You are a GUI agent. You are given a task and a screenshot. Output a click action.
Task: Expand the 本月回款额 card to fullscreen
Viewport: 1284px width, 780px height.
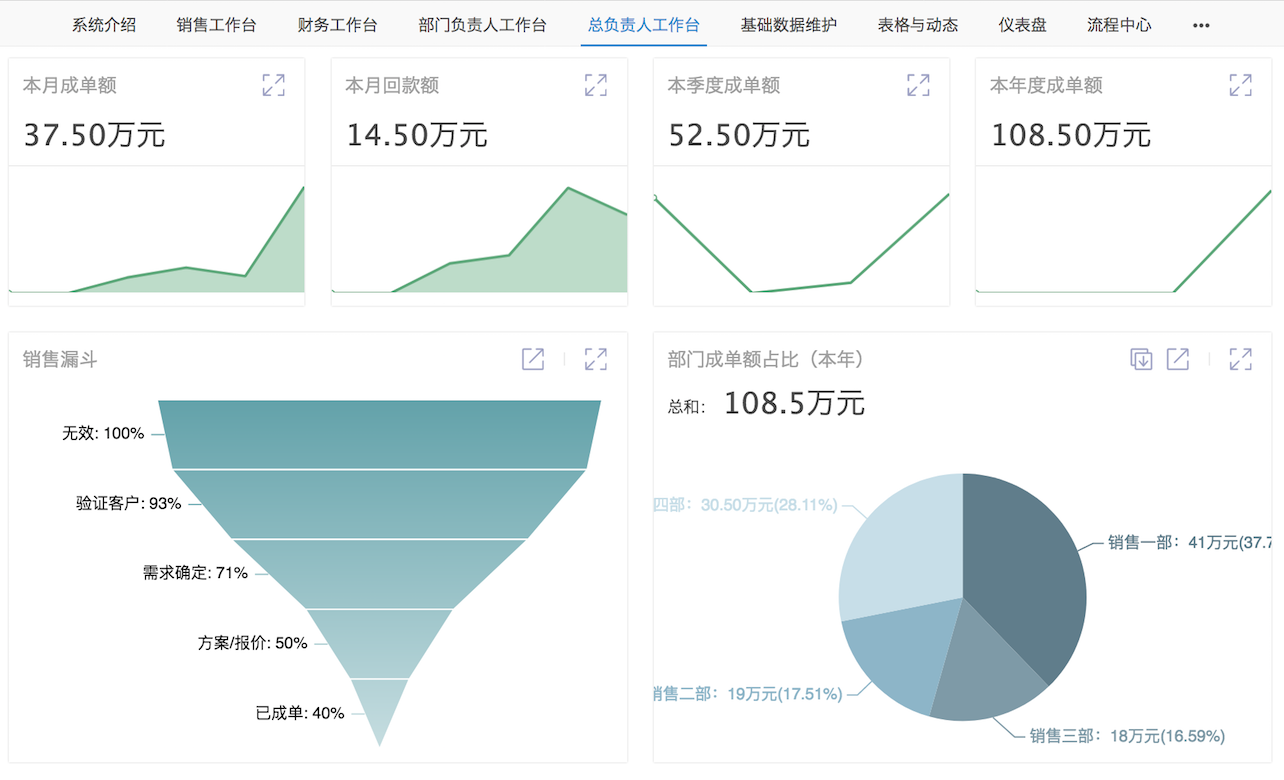coord(595,85)
